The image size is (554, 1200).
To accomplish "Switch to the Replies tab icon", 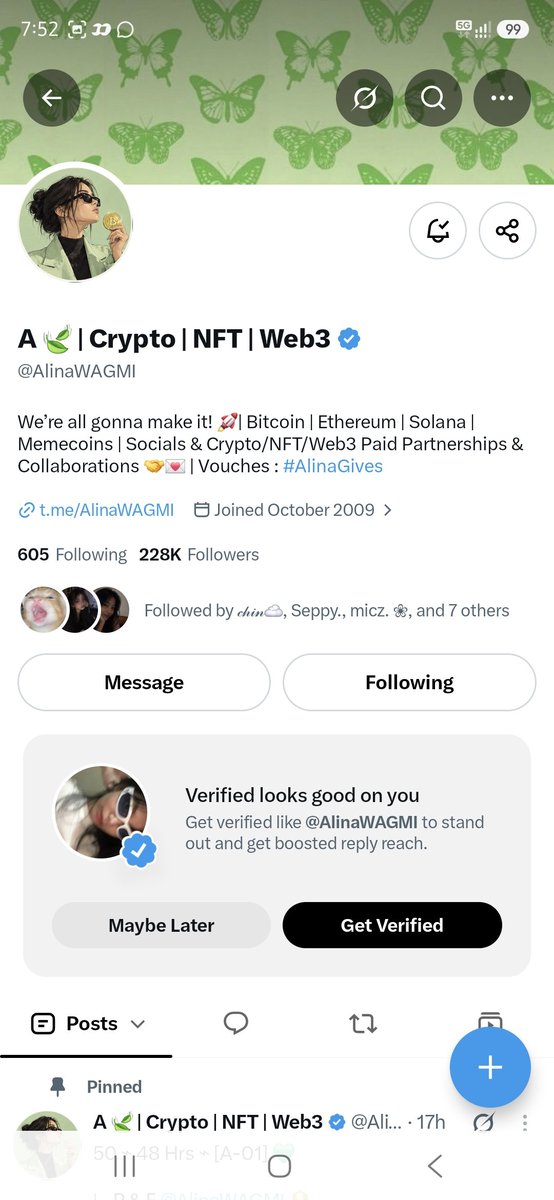I will click(x=236, y=1023).
